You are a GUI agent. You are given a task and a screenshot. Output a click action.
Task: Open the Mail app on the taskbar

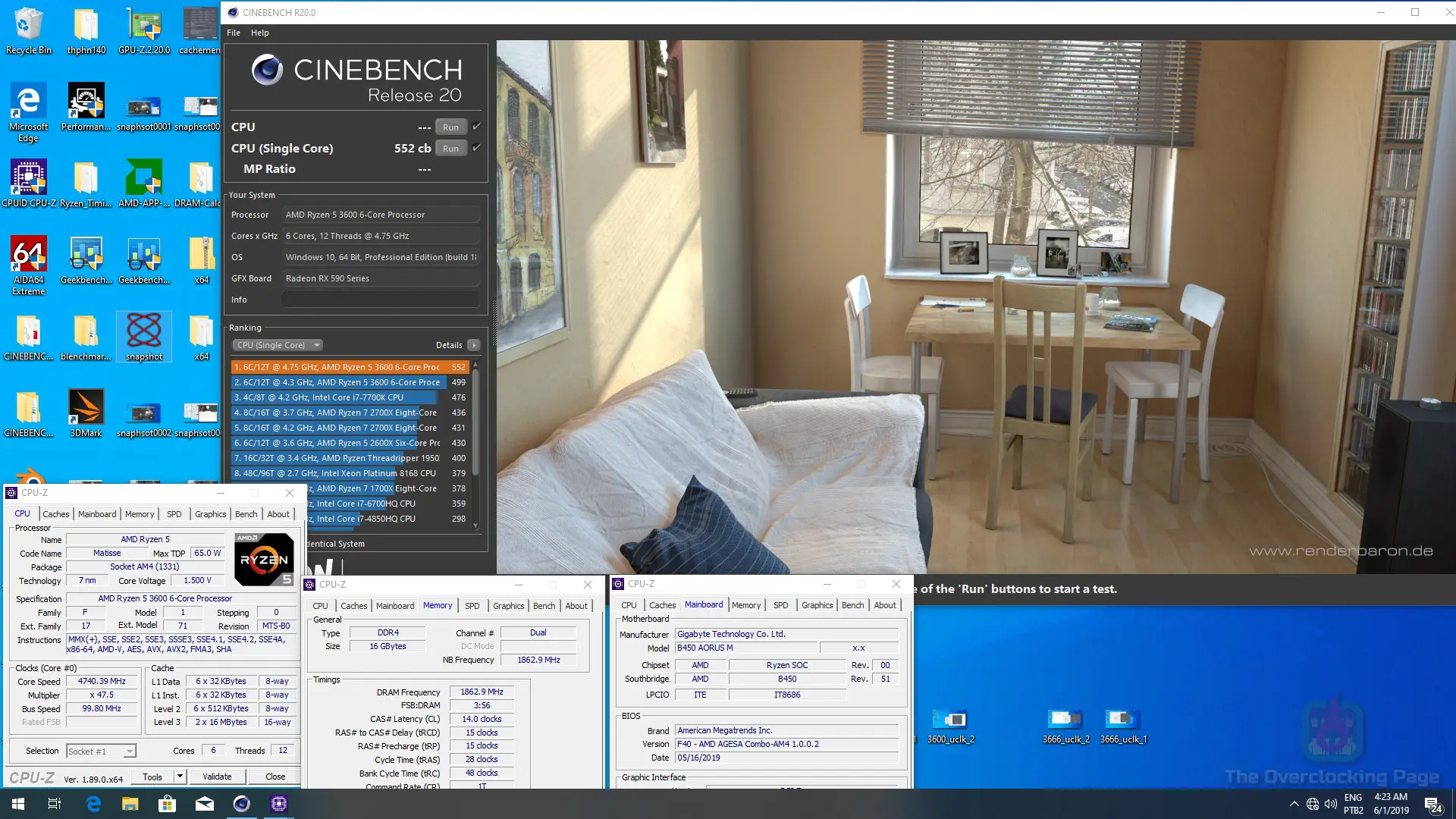click(x=205, y=804)
